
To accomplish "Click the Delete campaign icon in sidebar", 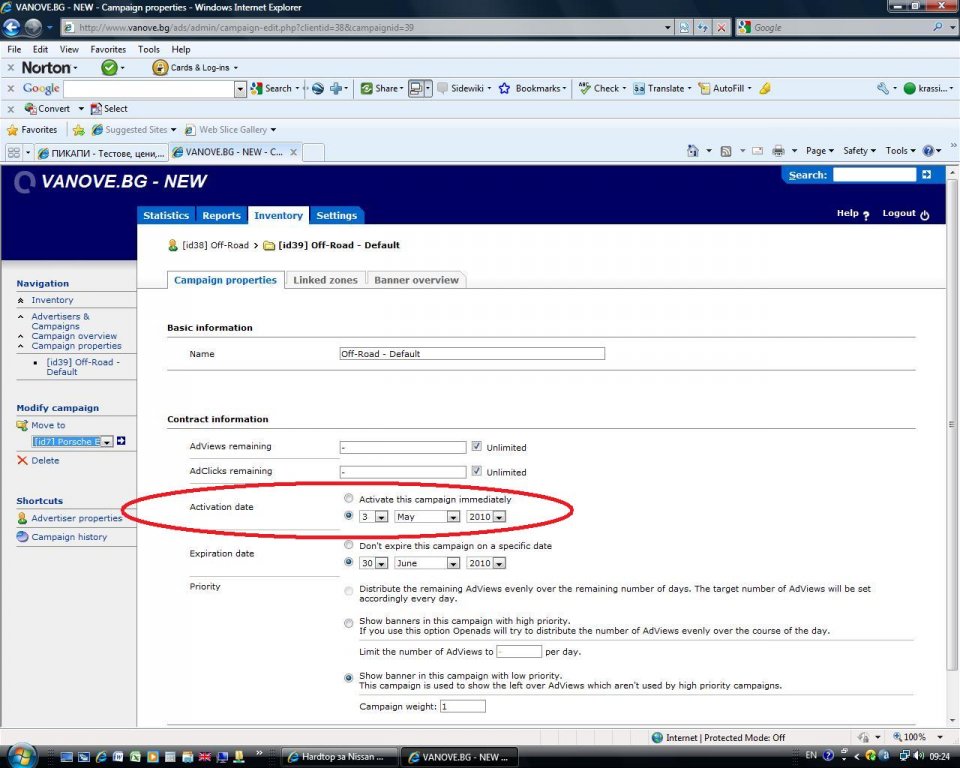I will (x=22, y=461).
